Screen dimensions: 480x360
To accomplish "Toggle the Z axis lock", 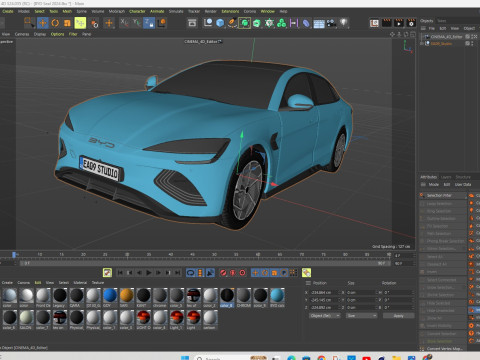I will point(149,23).
